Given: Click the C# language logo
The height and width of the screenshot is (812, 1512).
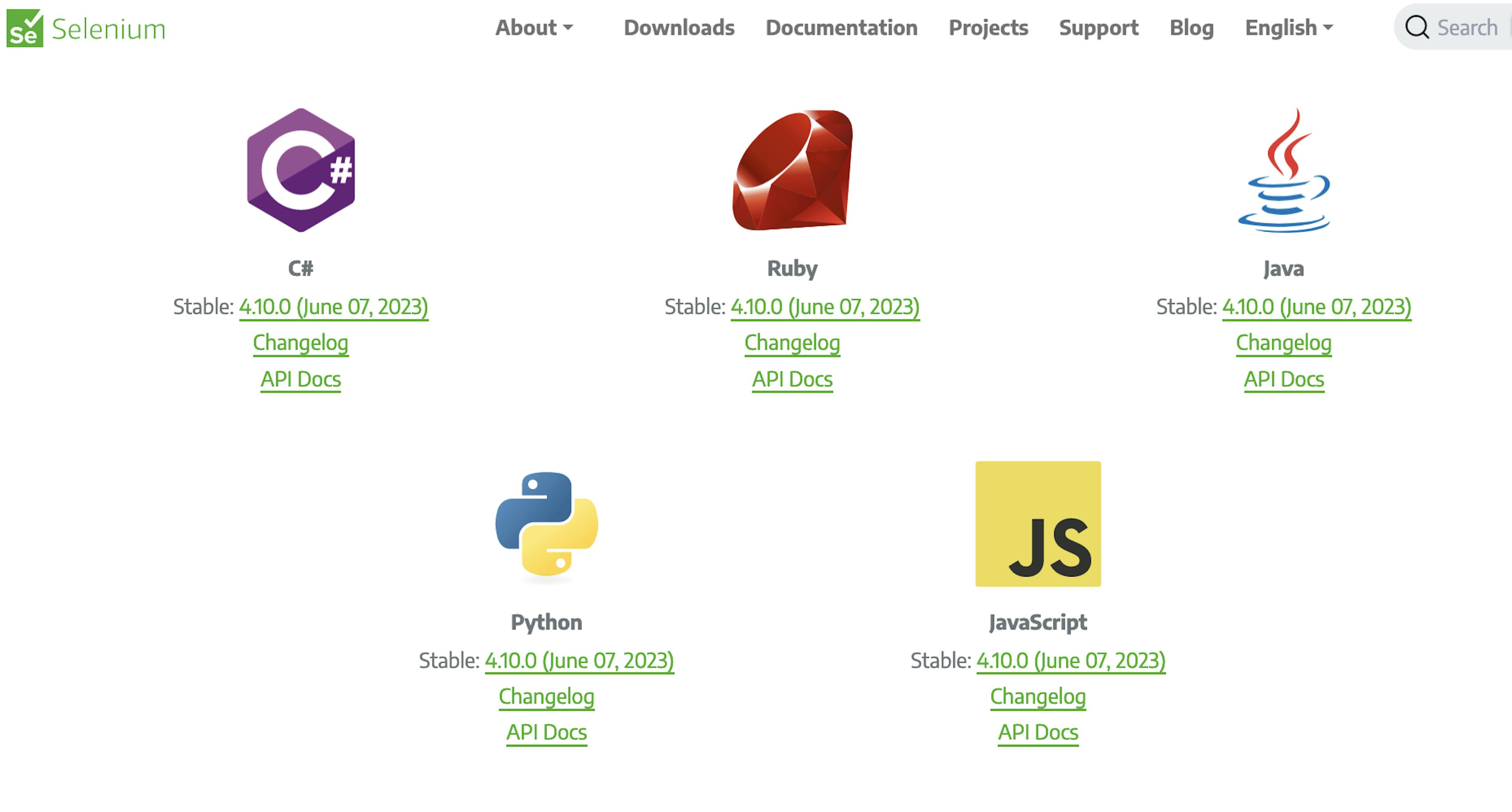Looking at the screenshot, I should [300, 170].
